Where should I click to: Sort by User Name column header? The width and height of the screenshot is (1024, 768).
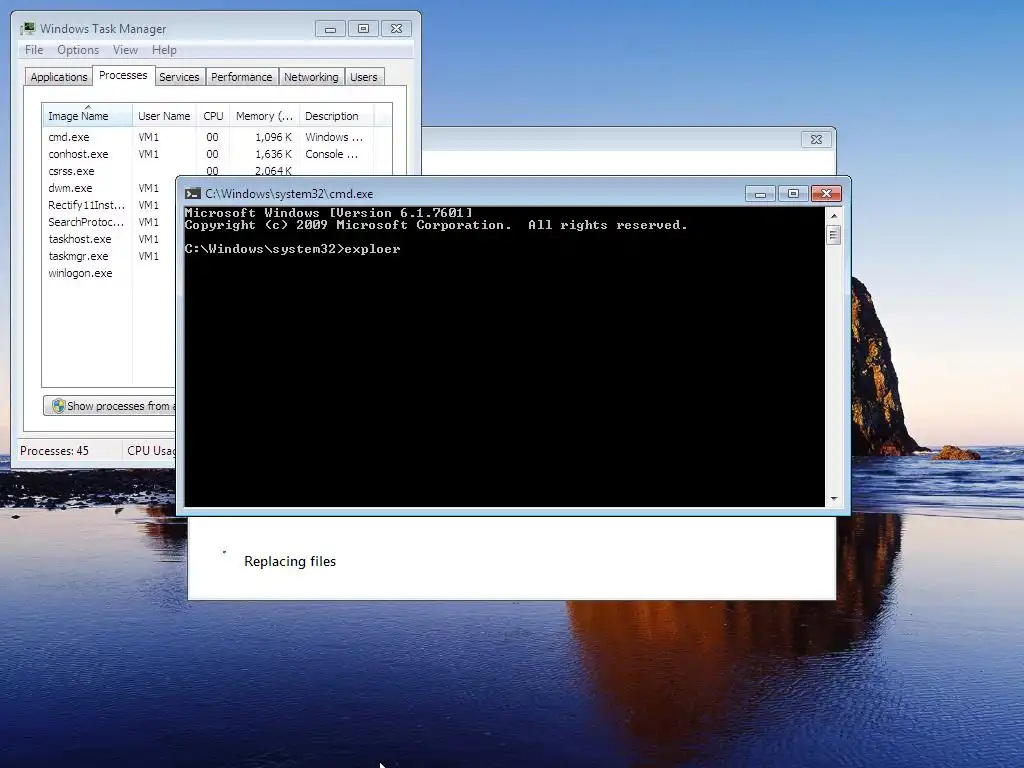(164, 116)
